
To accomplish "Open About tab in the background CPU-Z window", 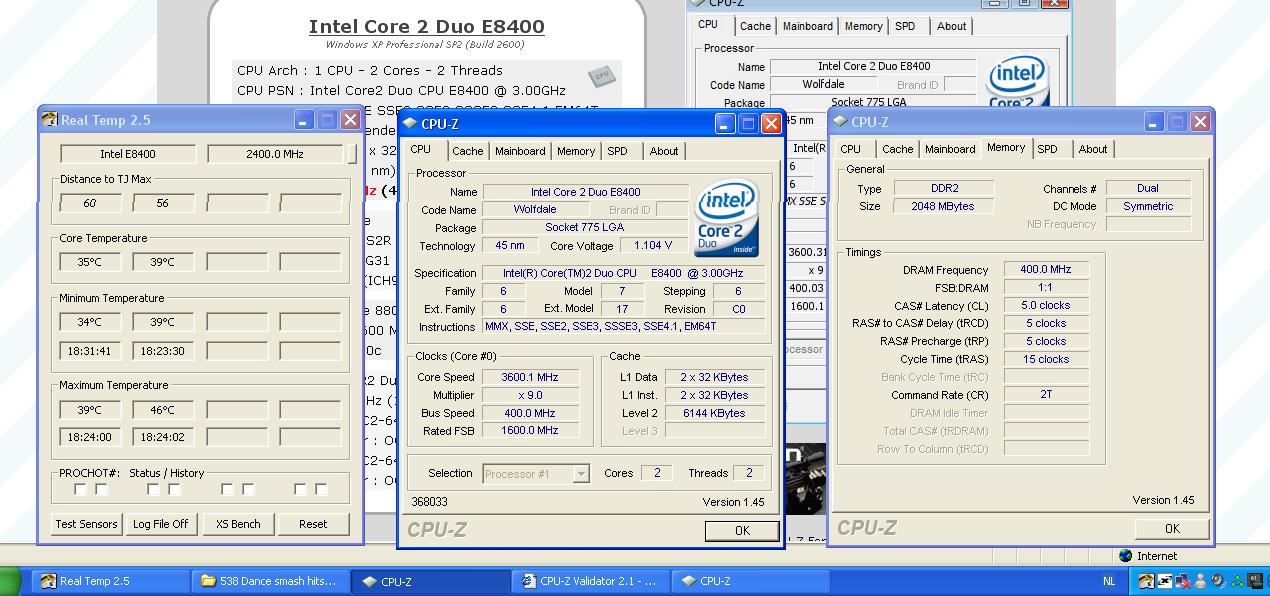I will 951,26.
